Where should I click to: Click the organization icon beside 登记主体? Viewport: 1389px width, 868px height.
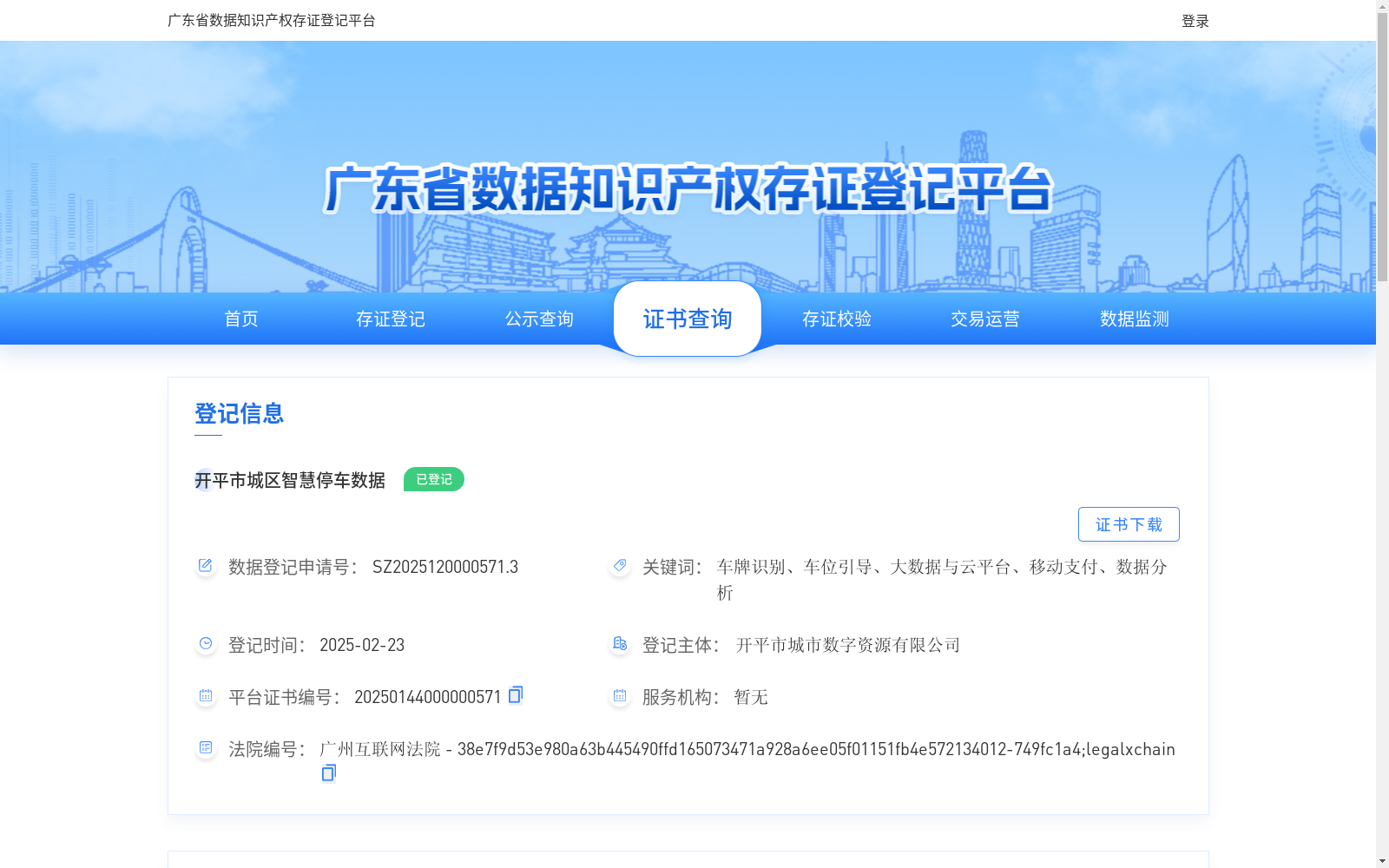click(x=620, y=644)
